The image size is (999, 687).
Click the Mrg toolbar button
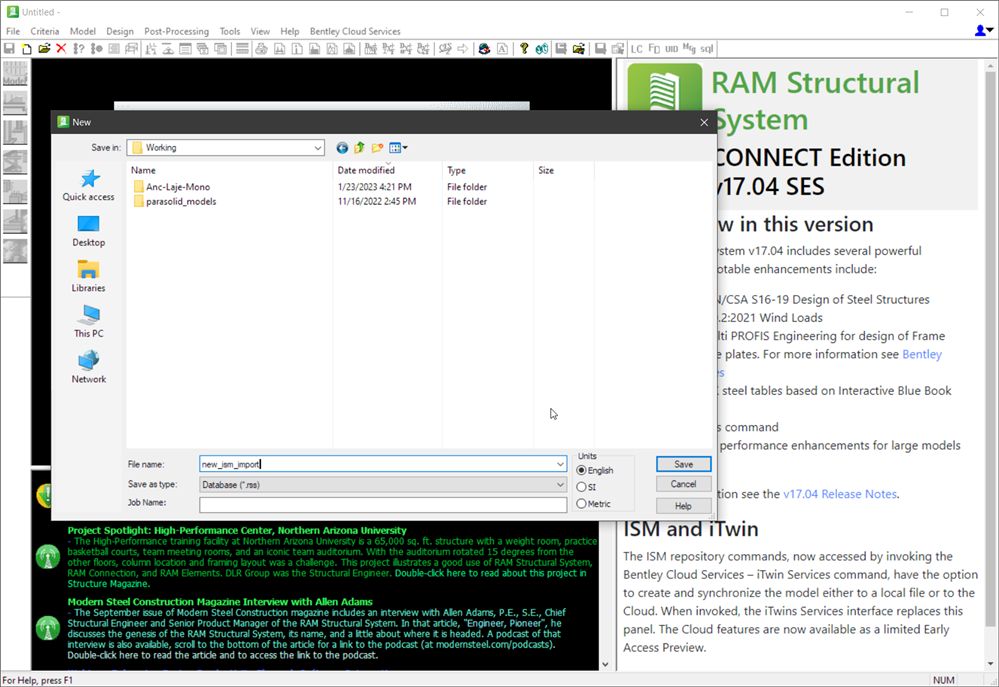click(689, 48)
